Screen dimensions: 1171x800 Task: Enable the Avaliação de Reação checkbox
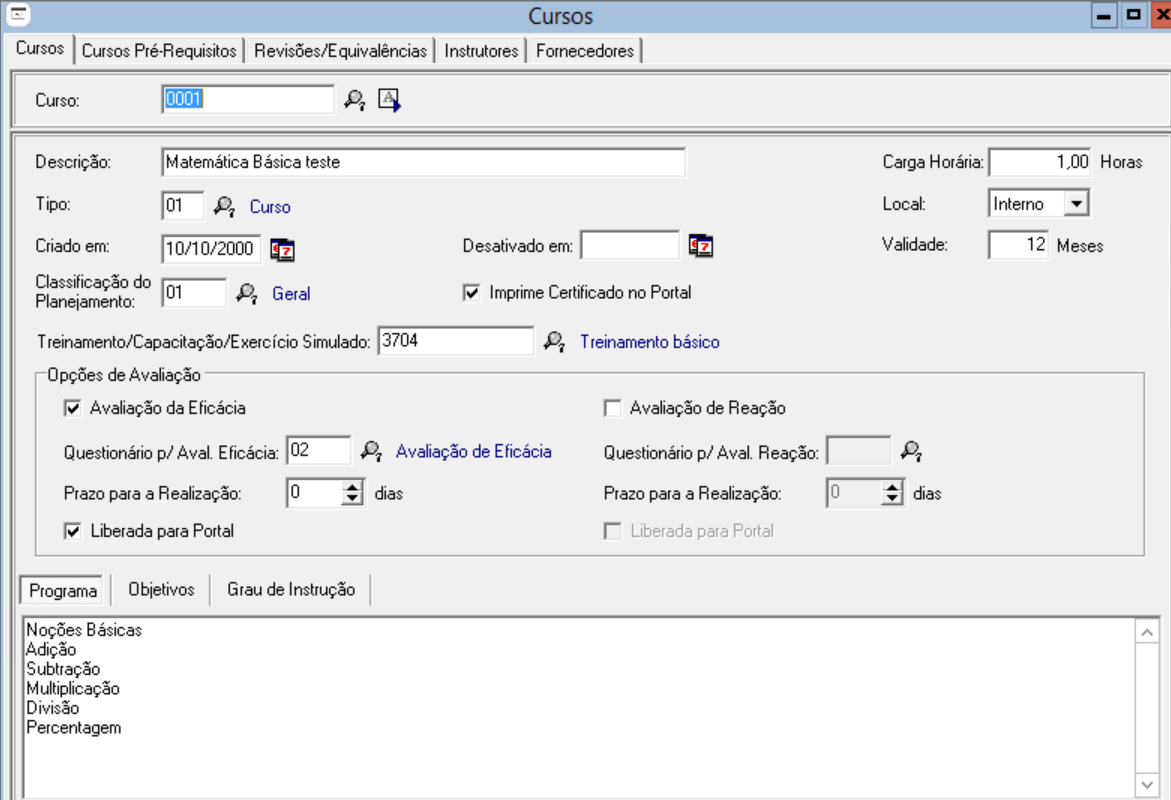click(x=612, y=408)
